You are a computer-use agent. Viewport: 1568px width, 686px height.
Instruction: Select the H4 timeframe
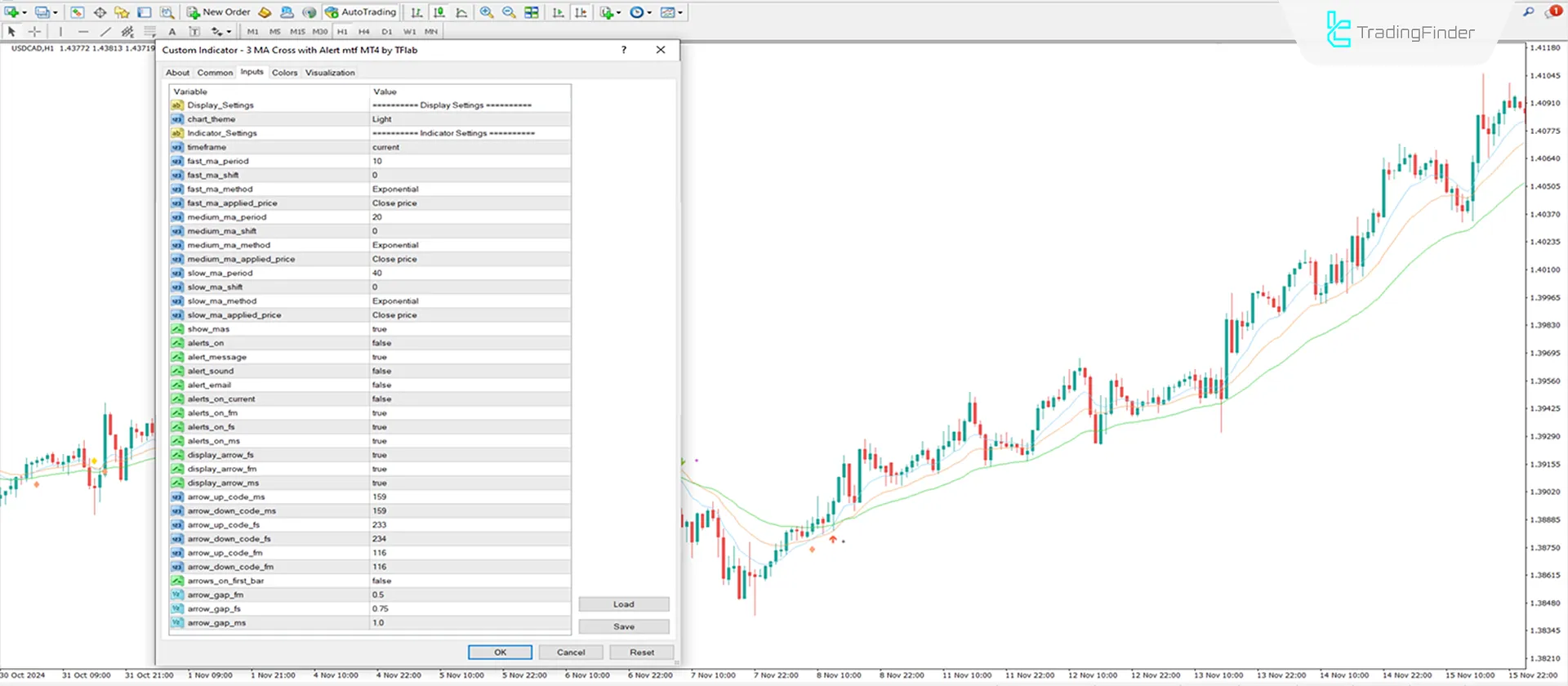[364, 32]
